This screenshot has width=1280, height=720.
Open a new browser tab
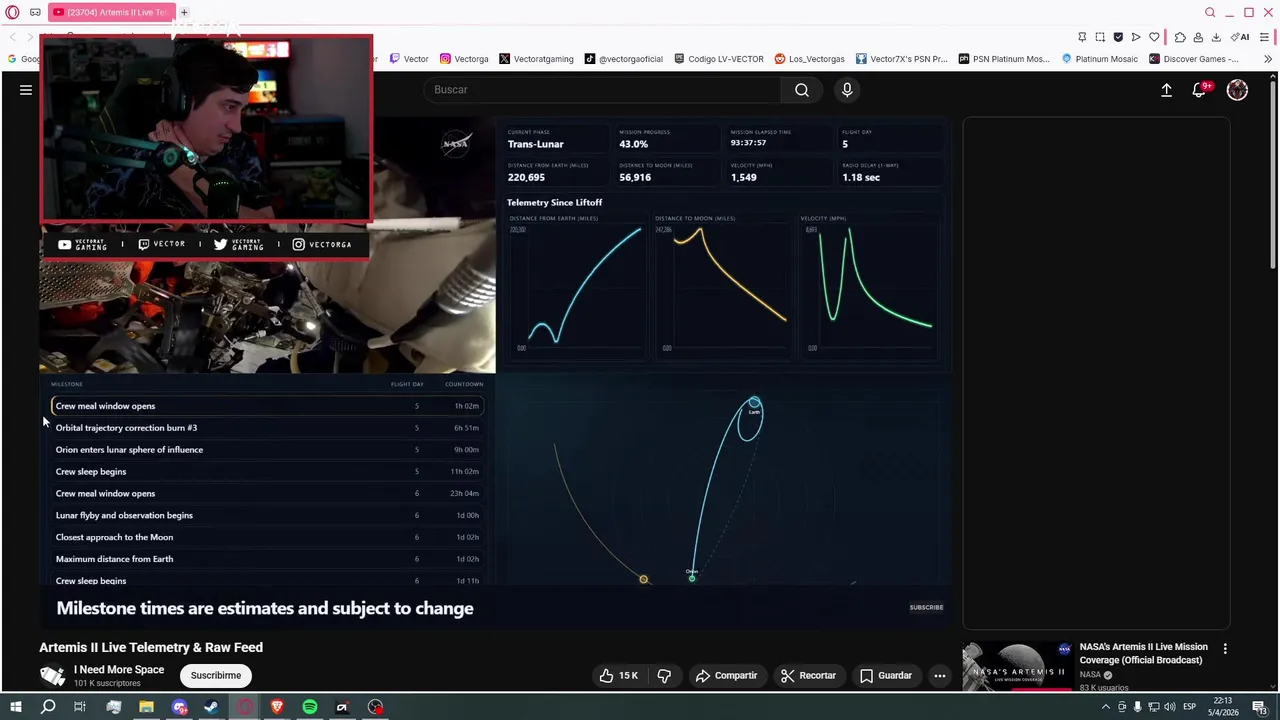184,12
